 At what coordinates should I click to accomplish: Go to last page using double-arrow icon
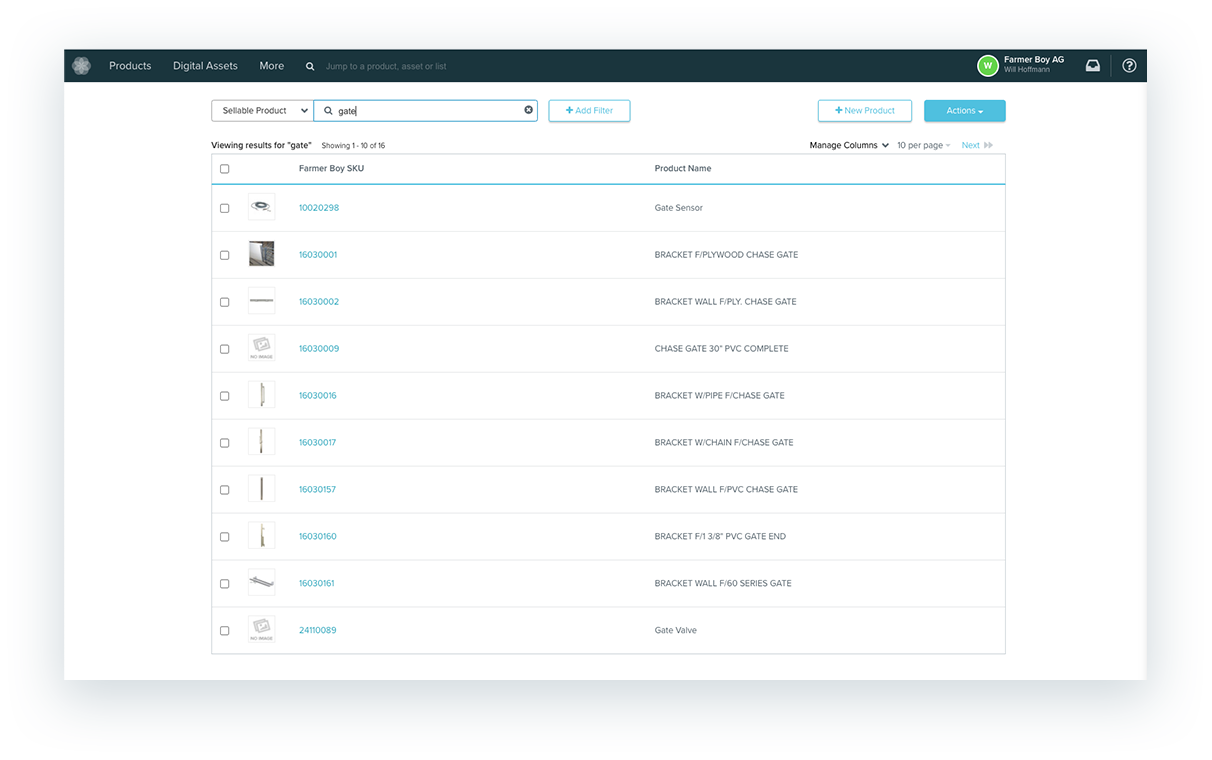coord(989,146)
